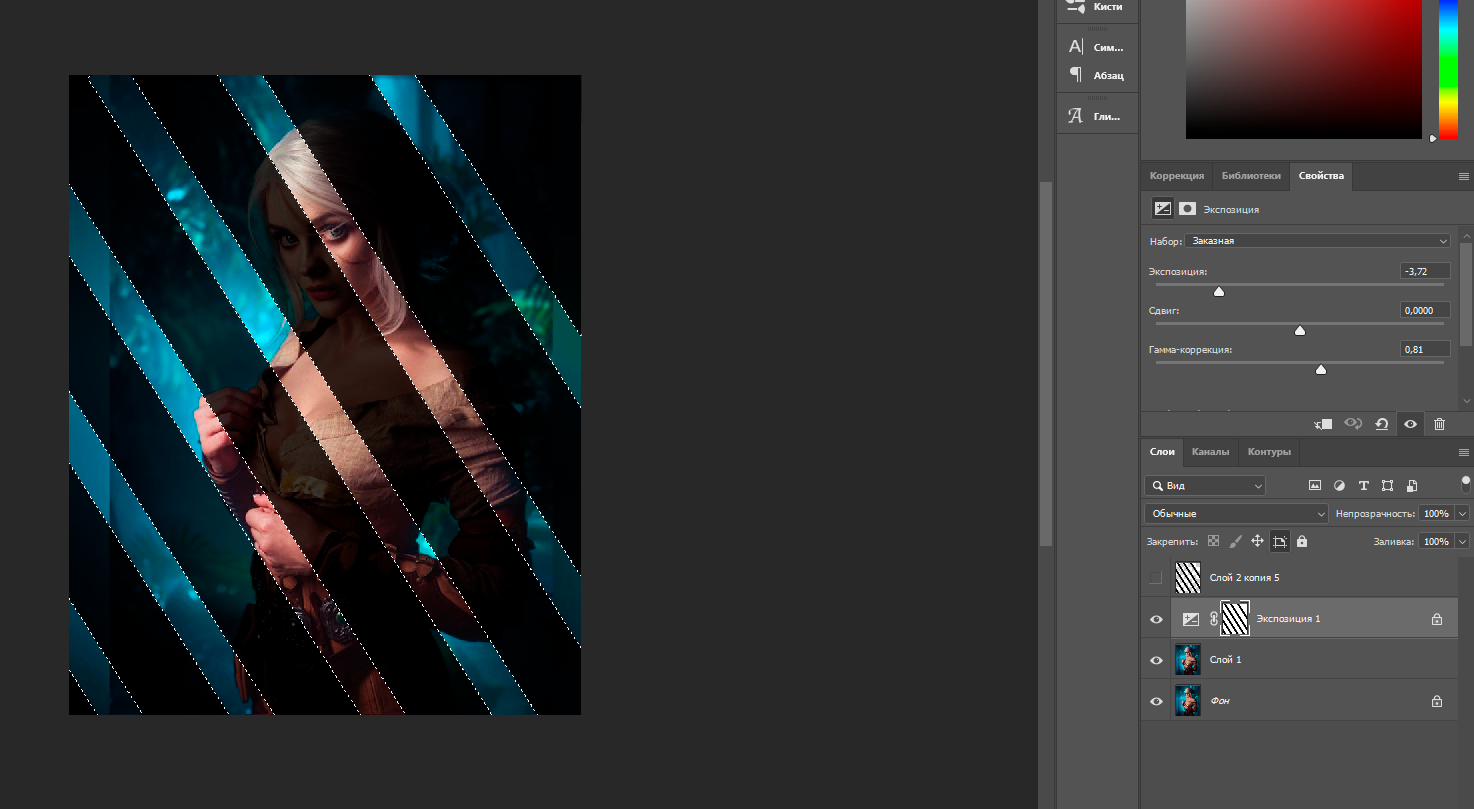Click the Сдвиг value field 0,0000

coord(1425,310)
